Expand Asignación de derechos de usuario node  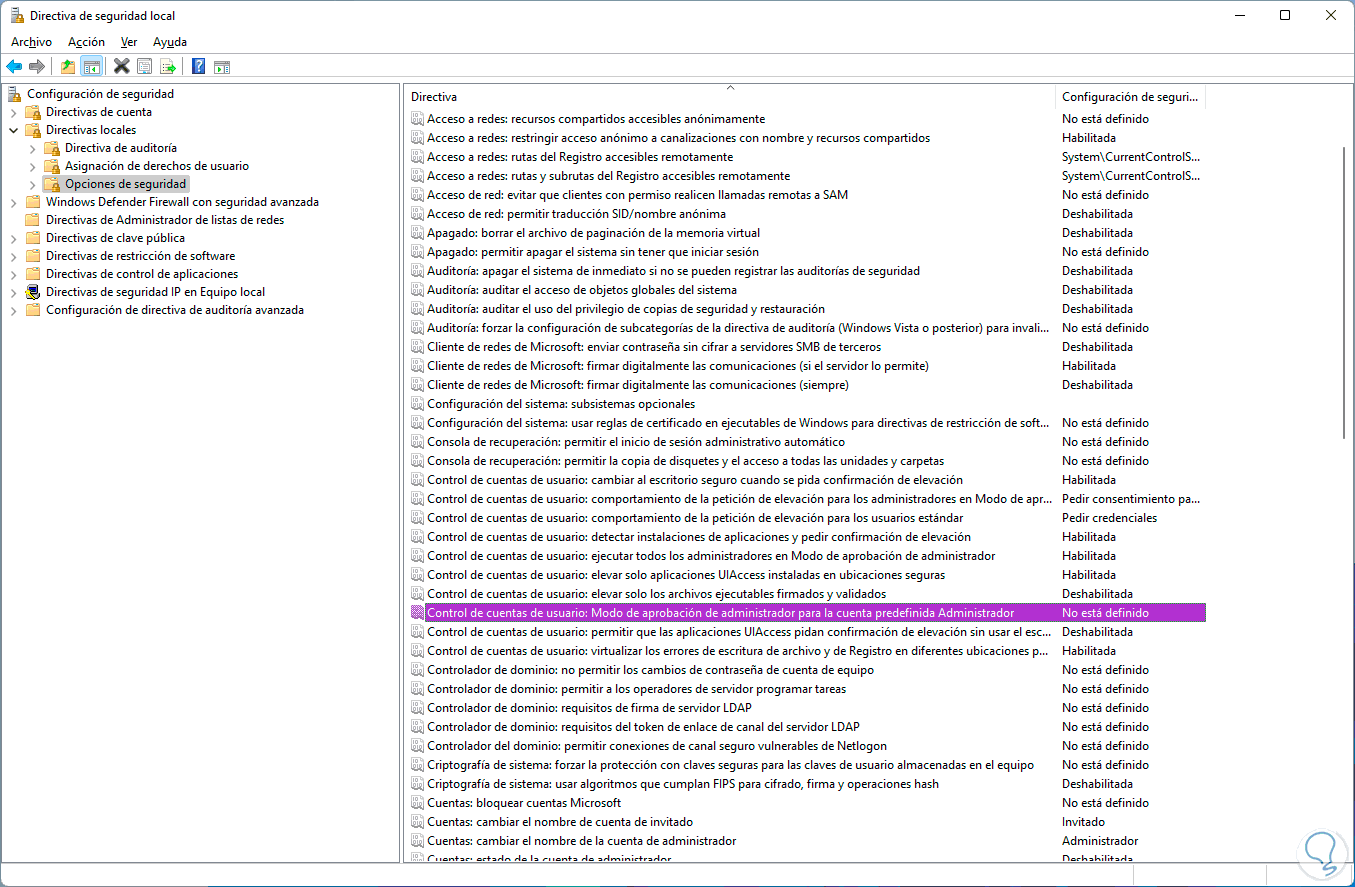(33, 166)
